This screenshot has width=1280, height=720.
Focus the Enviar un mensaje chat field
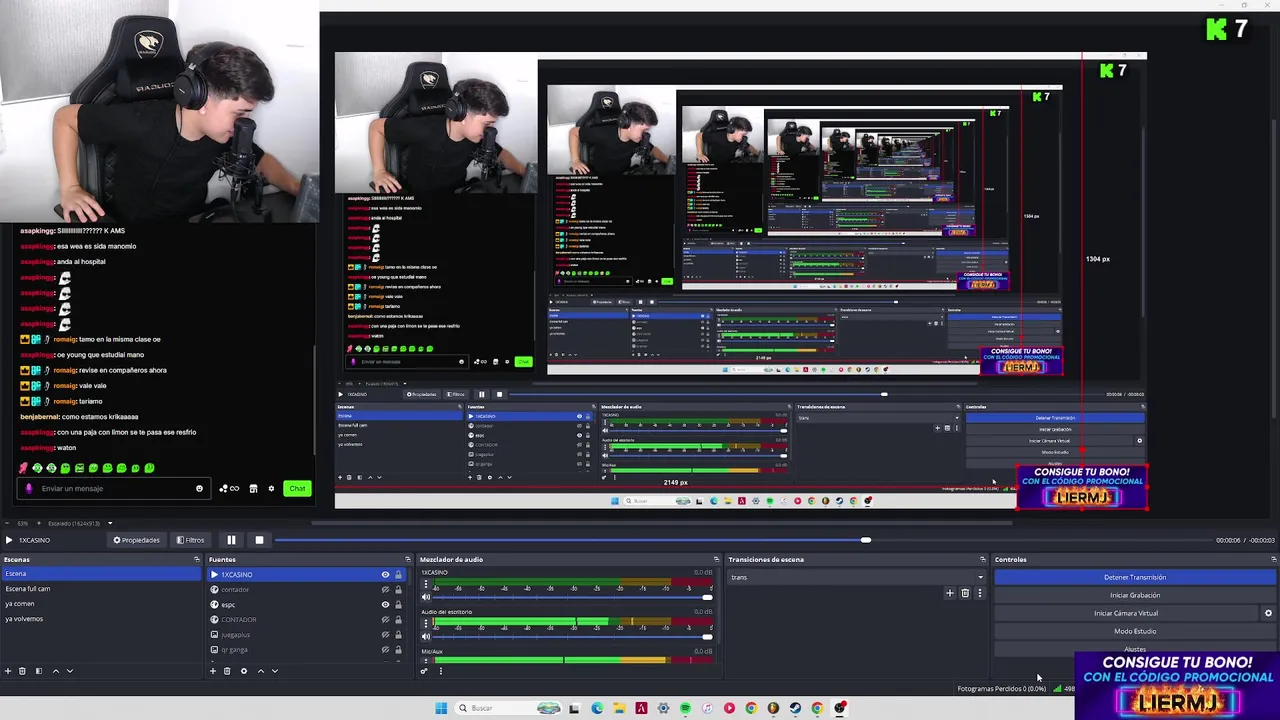click(113, 488)
